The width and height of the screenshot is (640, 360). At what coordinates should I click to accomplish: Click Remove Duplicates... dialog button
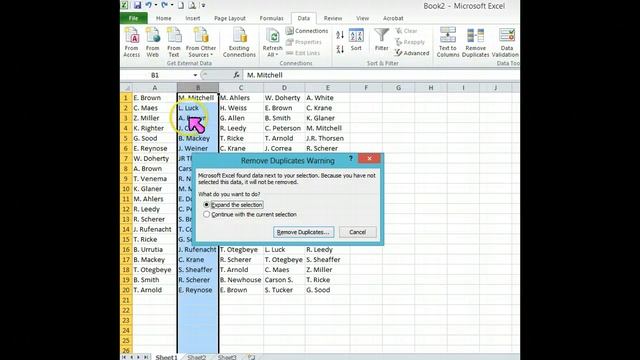pos(303,232)
